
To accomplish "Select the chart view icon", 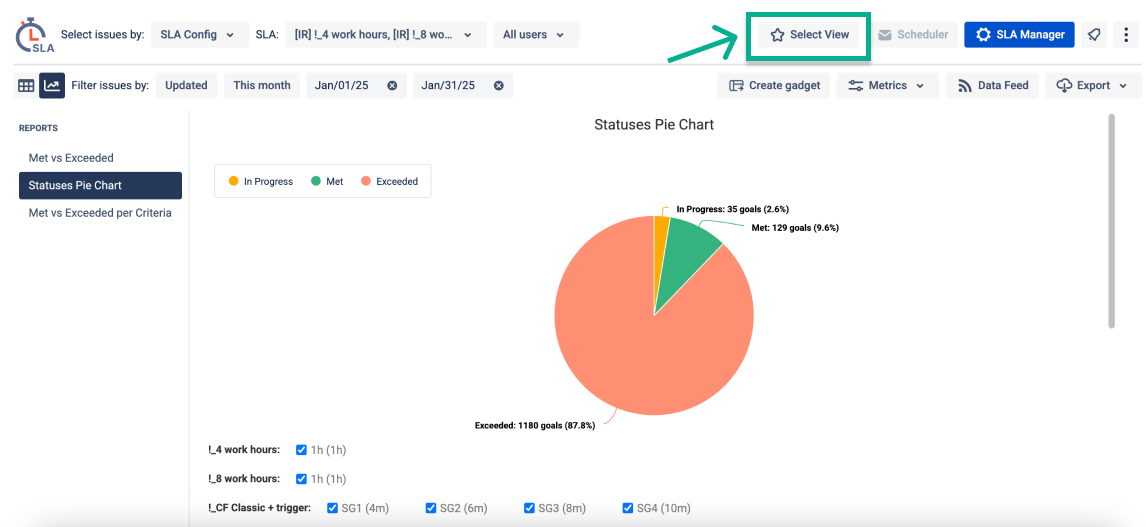I will [x=51, y=86].
